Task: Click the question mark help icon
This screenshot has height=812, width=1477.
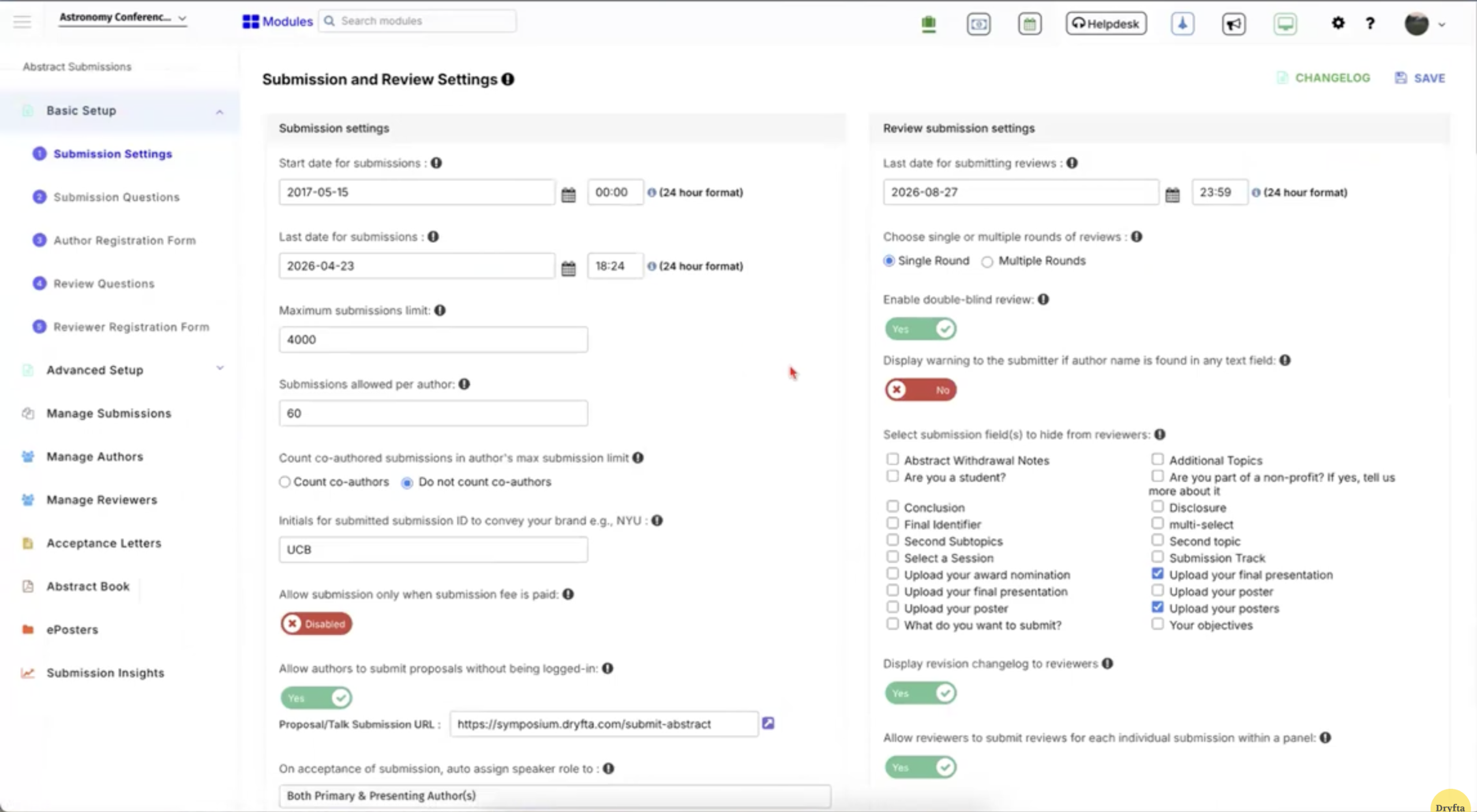Action: [1370, 23]
